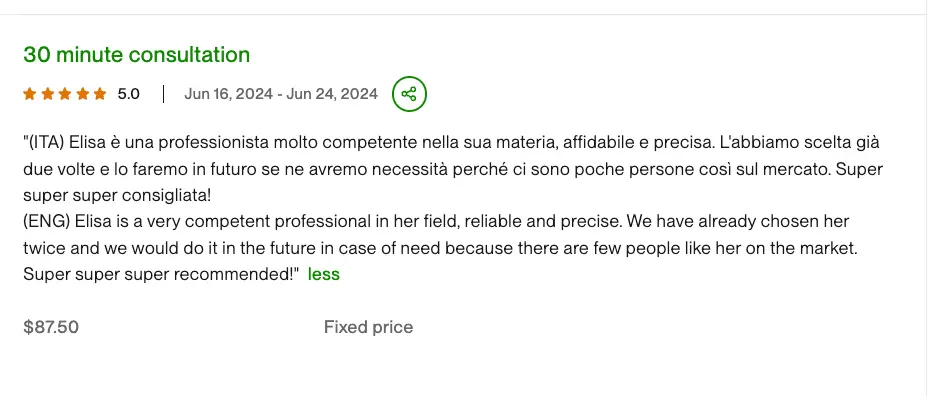Click the 5.0 rating score
Screen dimensions: 945x396
tap(128, 94)
